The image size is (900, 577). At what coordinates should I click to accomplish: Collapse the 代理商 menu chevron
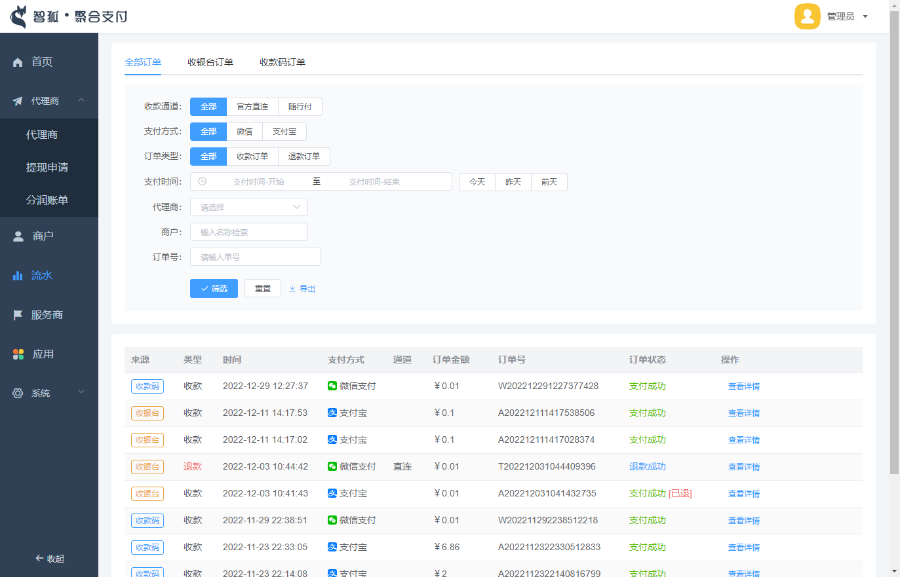(82, 100)
